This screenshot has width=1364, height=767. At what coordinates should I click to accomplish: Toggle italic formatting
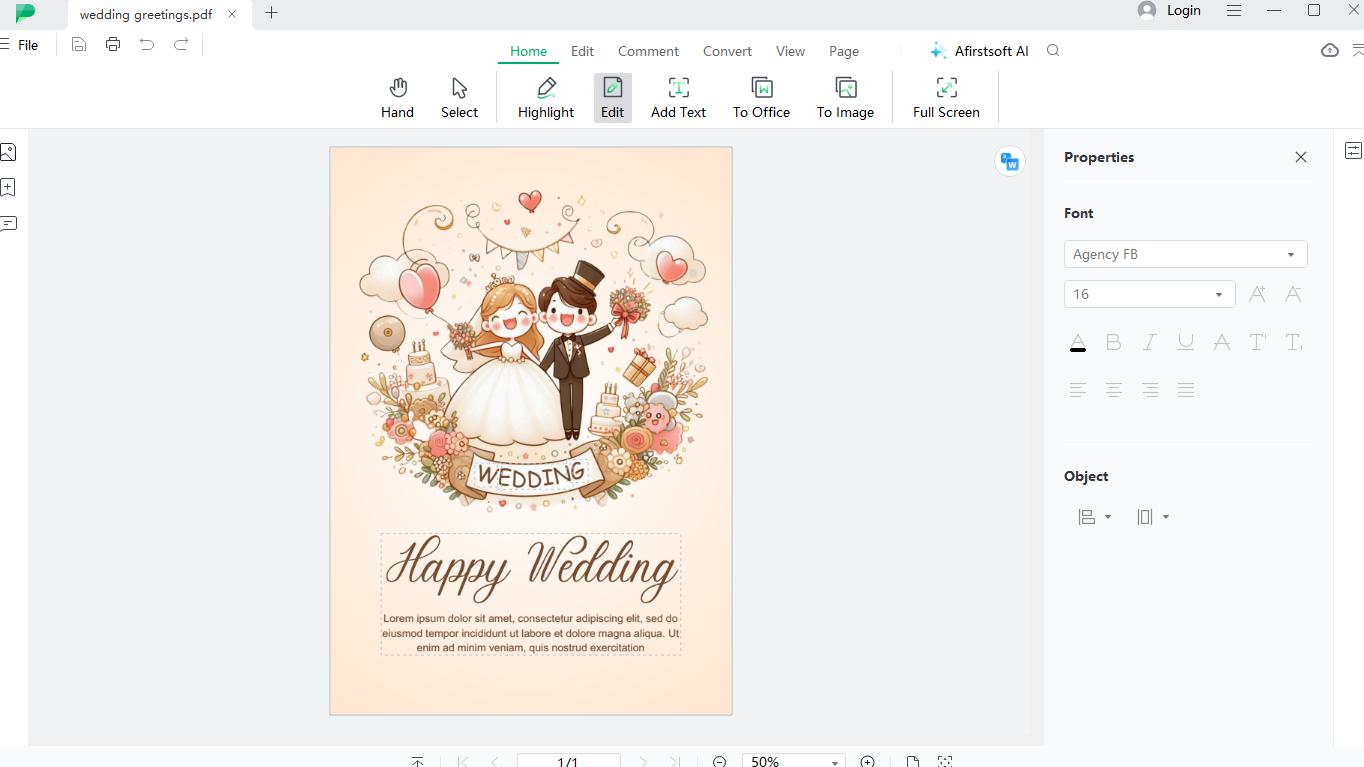[1150, 342]
